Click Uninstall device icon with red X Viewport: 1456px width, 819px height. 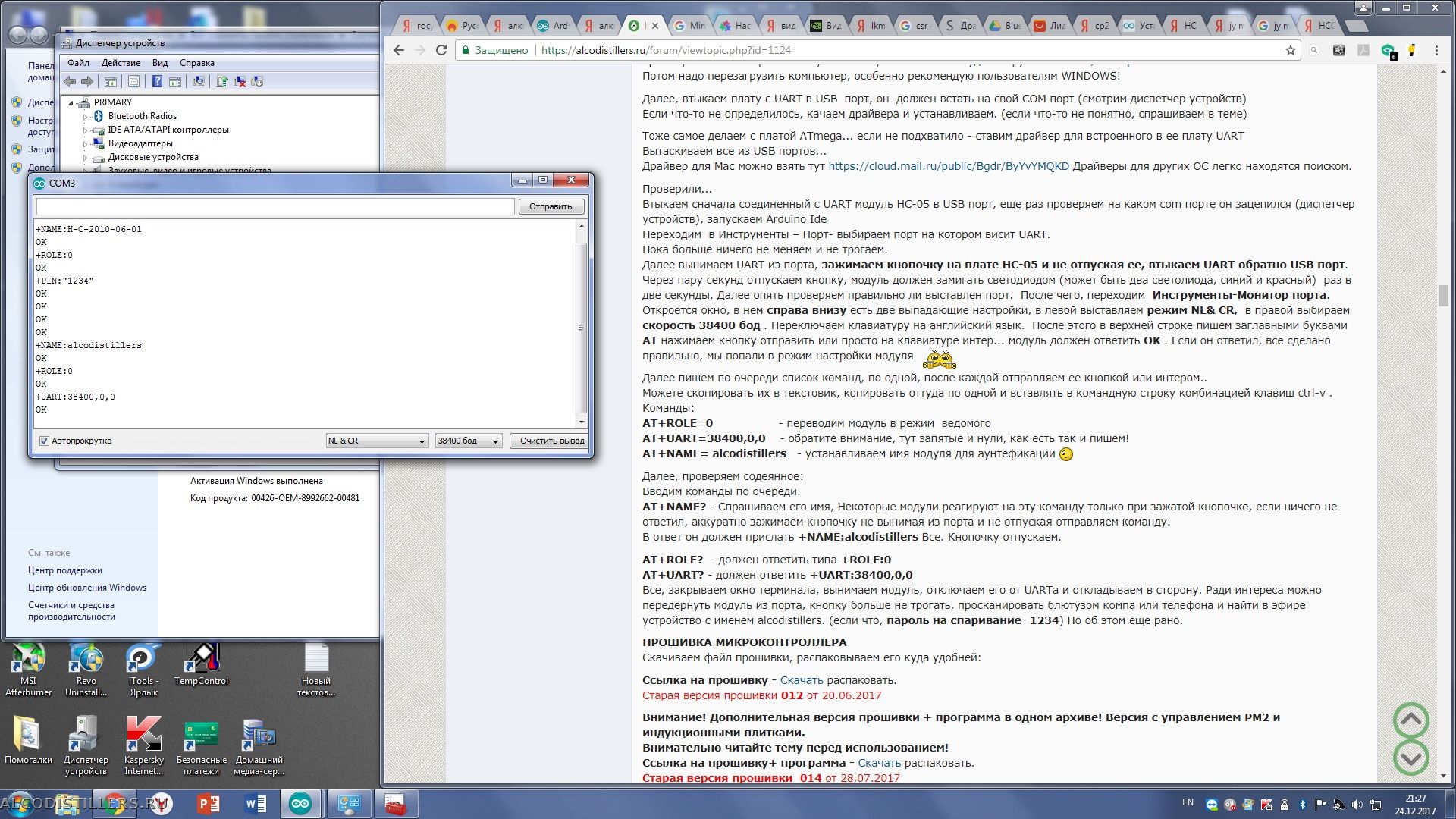240,82
